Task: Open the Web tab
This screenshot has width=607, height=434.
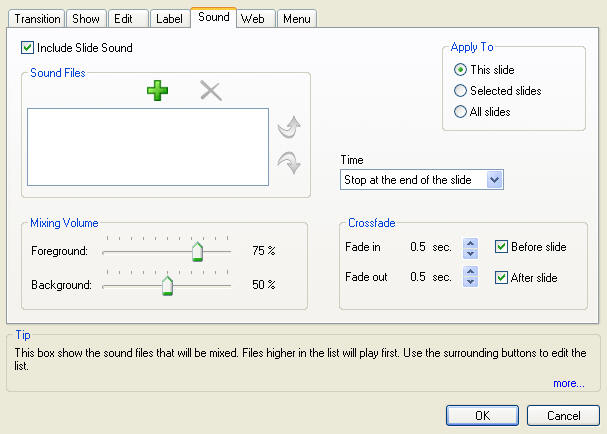Action: coord(255,19)
